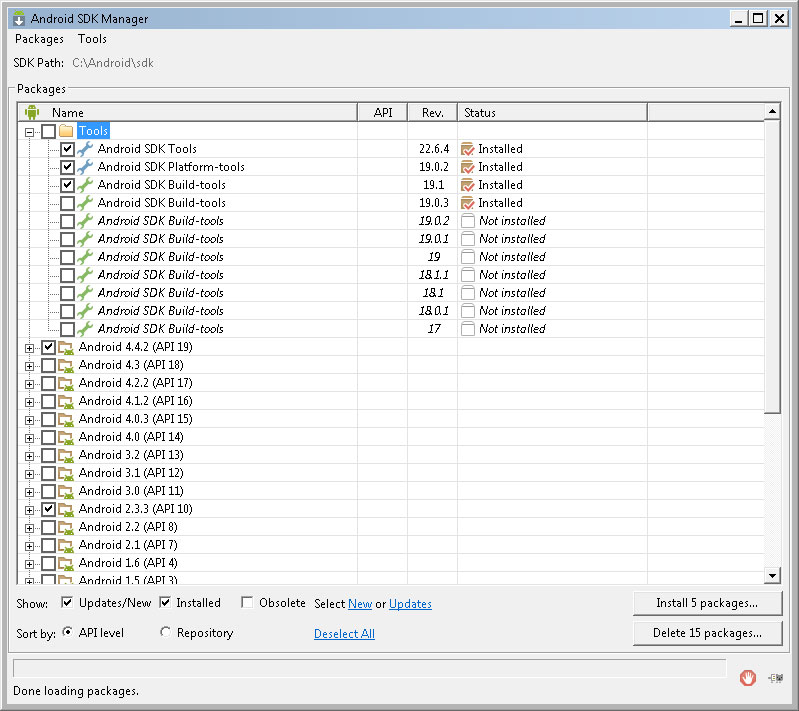Expand the Android 4.3 (API 18) node
The image size is (799, 711).
[x=30, y=365]
